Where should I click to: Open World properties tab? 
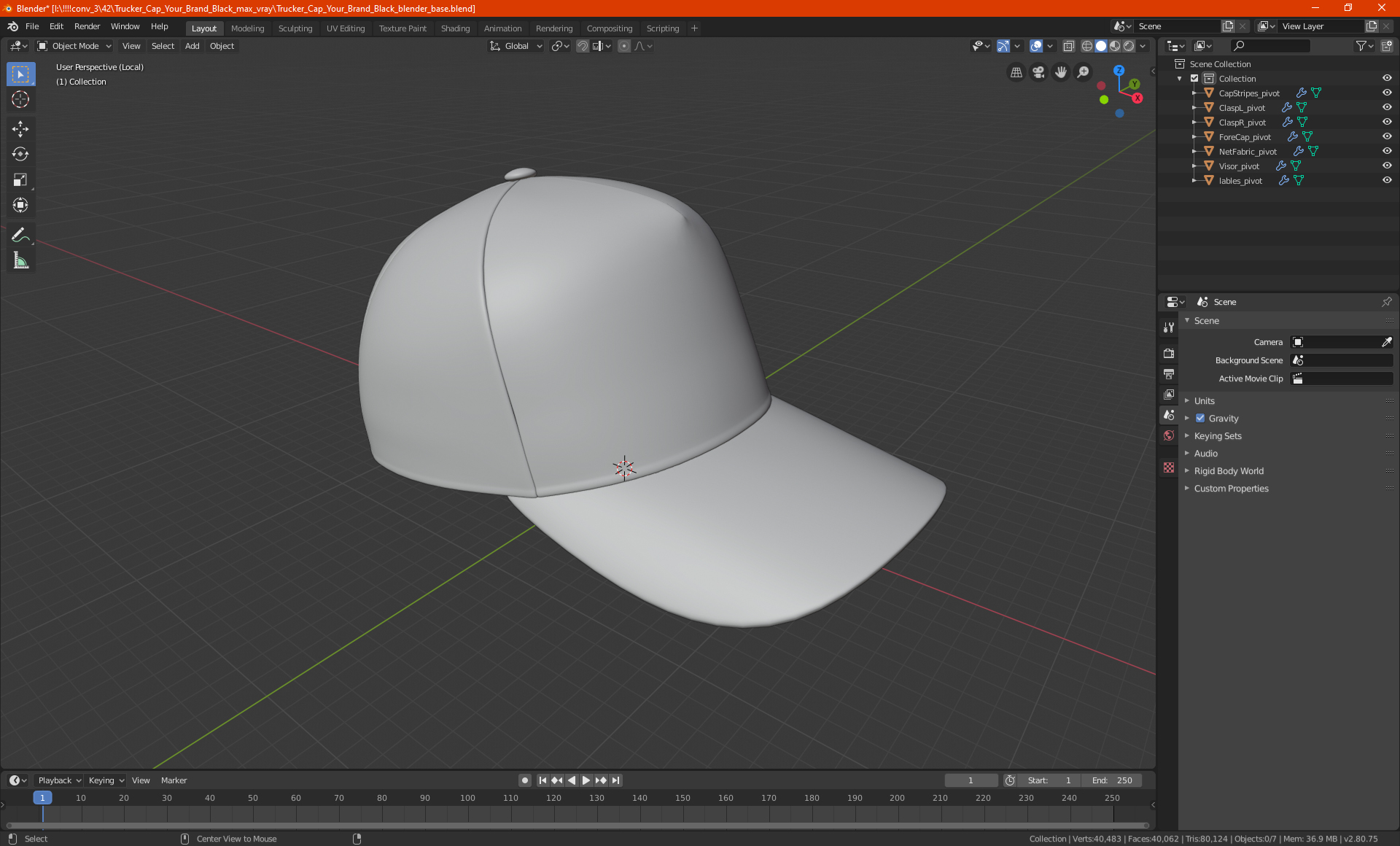[1169, 435]
